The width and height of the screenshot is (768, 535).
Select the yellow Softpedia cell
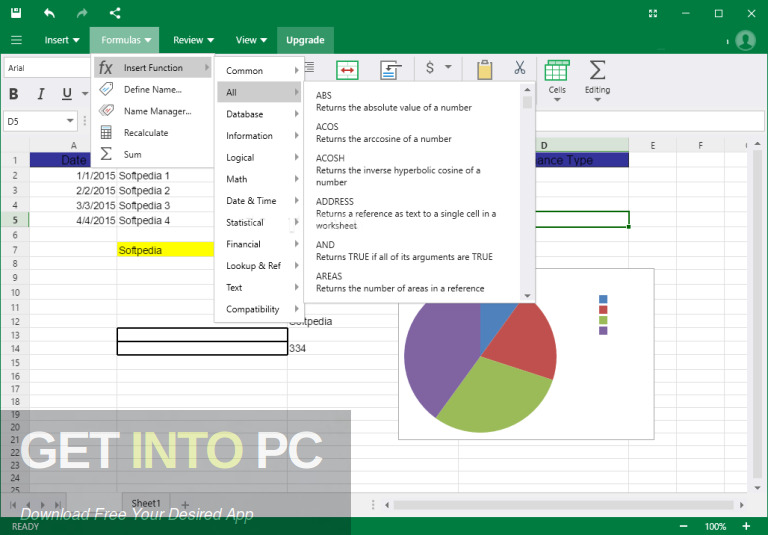(166, 250)
